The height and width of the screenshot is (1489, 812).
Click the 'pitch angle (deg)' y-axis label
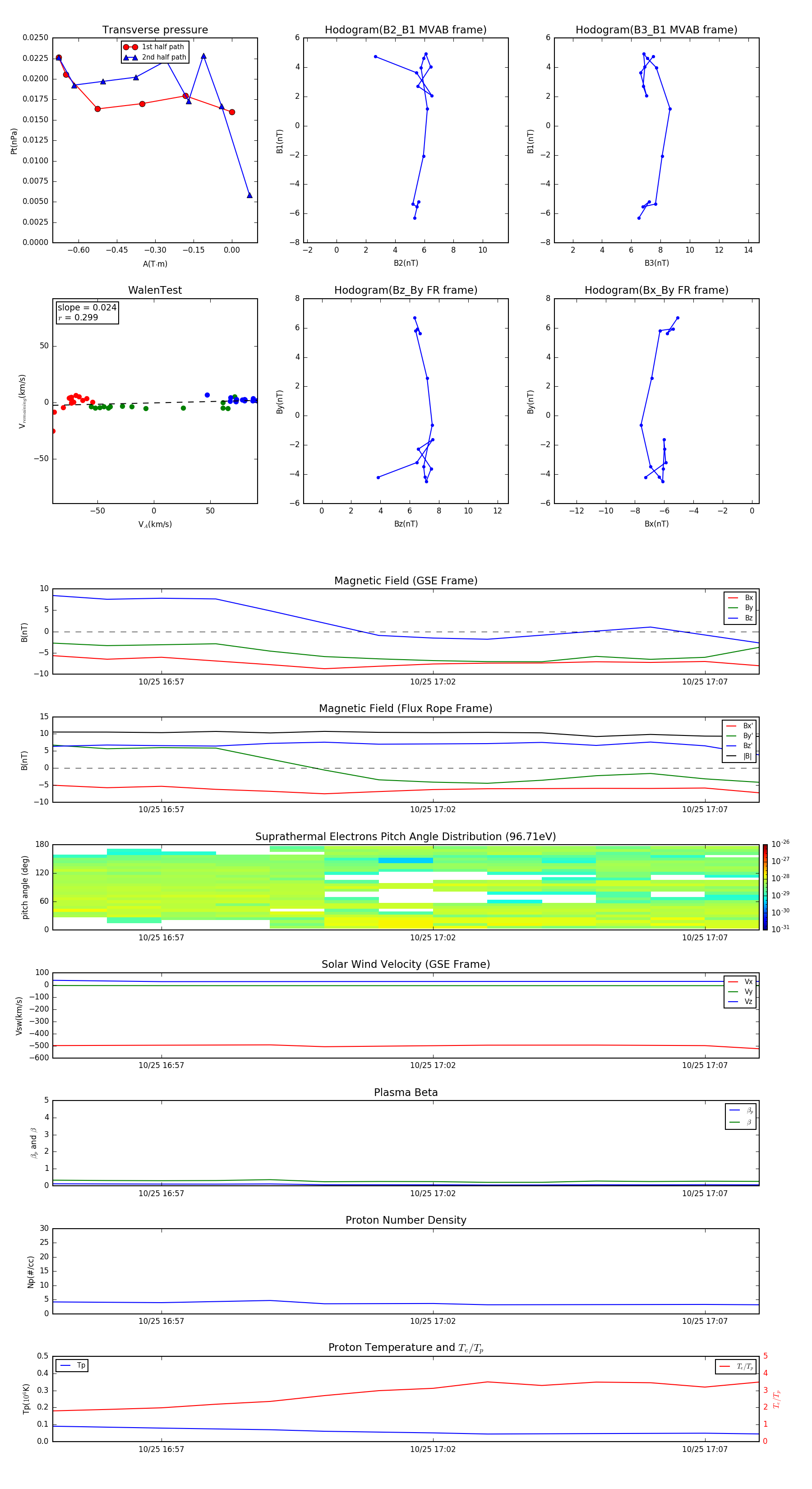pos(25,887)
